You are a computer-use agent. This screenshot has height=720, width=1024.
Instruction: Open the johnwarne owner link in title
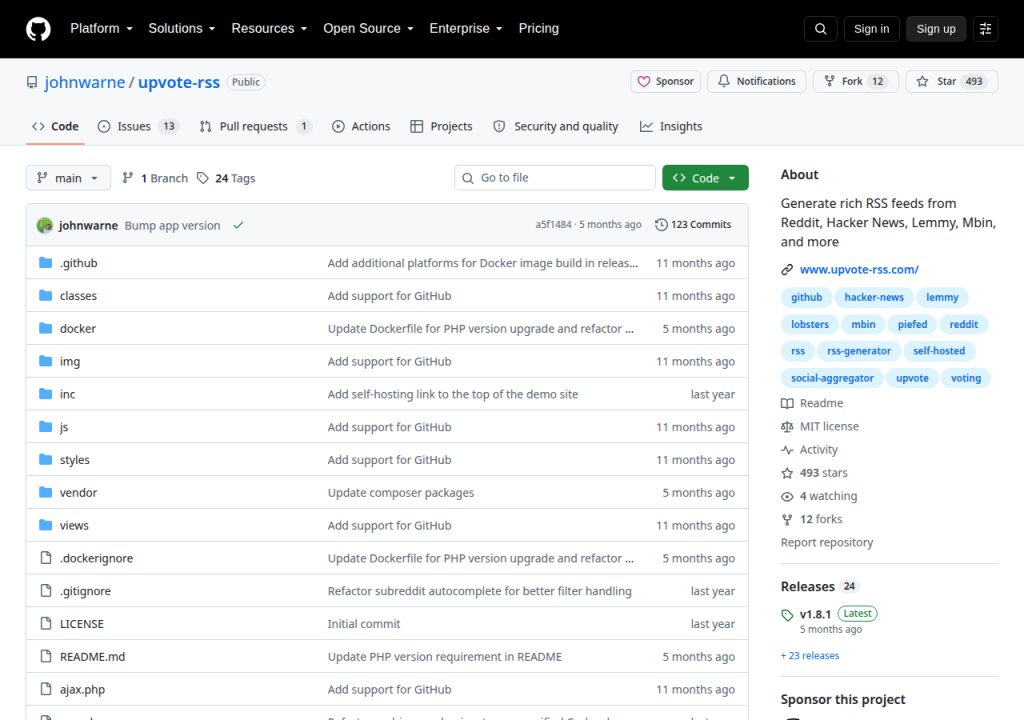85,82
